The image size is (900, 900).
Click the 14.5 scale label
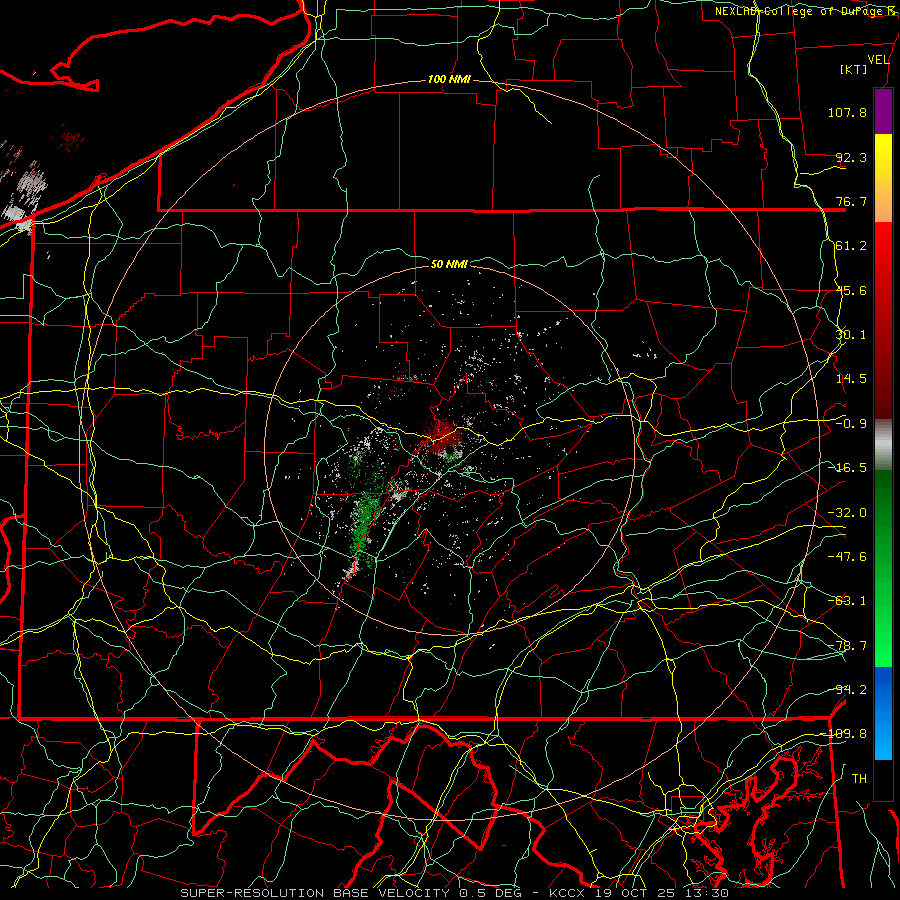point(851,379)
